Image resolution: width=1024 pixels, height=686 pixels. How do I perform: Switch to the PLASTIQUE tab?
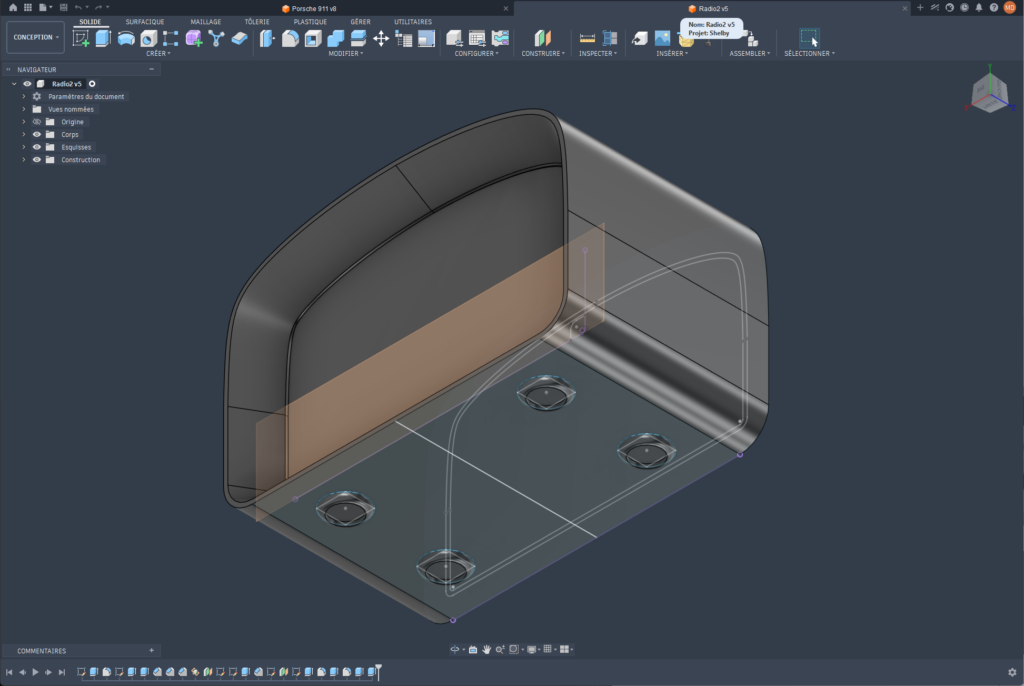tap(310, 22)
